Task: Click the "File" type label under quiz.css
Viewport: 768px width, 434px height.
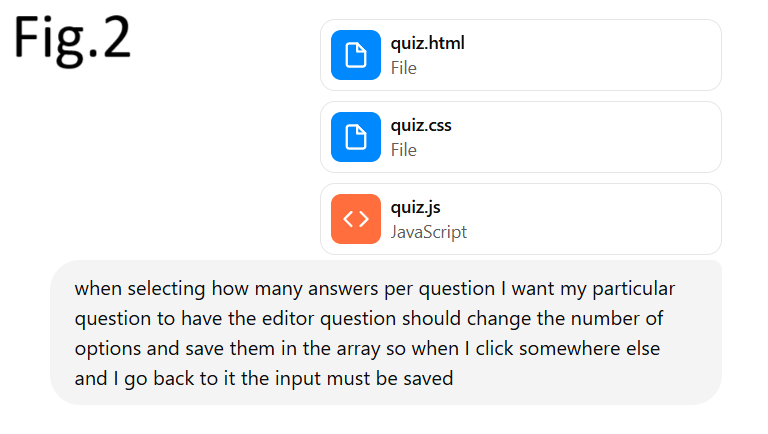Action: click(x=404, y=150)
